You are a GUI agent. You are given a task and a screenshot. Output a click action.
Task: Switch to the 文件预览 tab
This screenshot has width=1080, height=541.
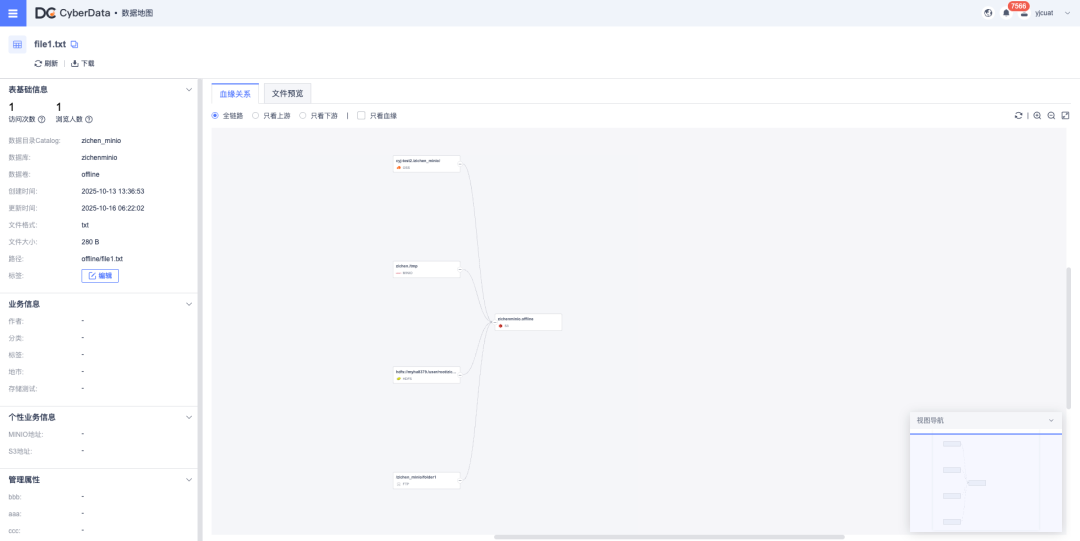287,93
